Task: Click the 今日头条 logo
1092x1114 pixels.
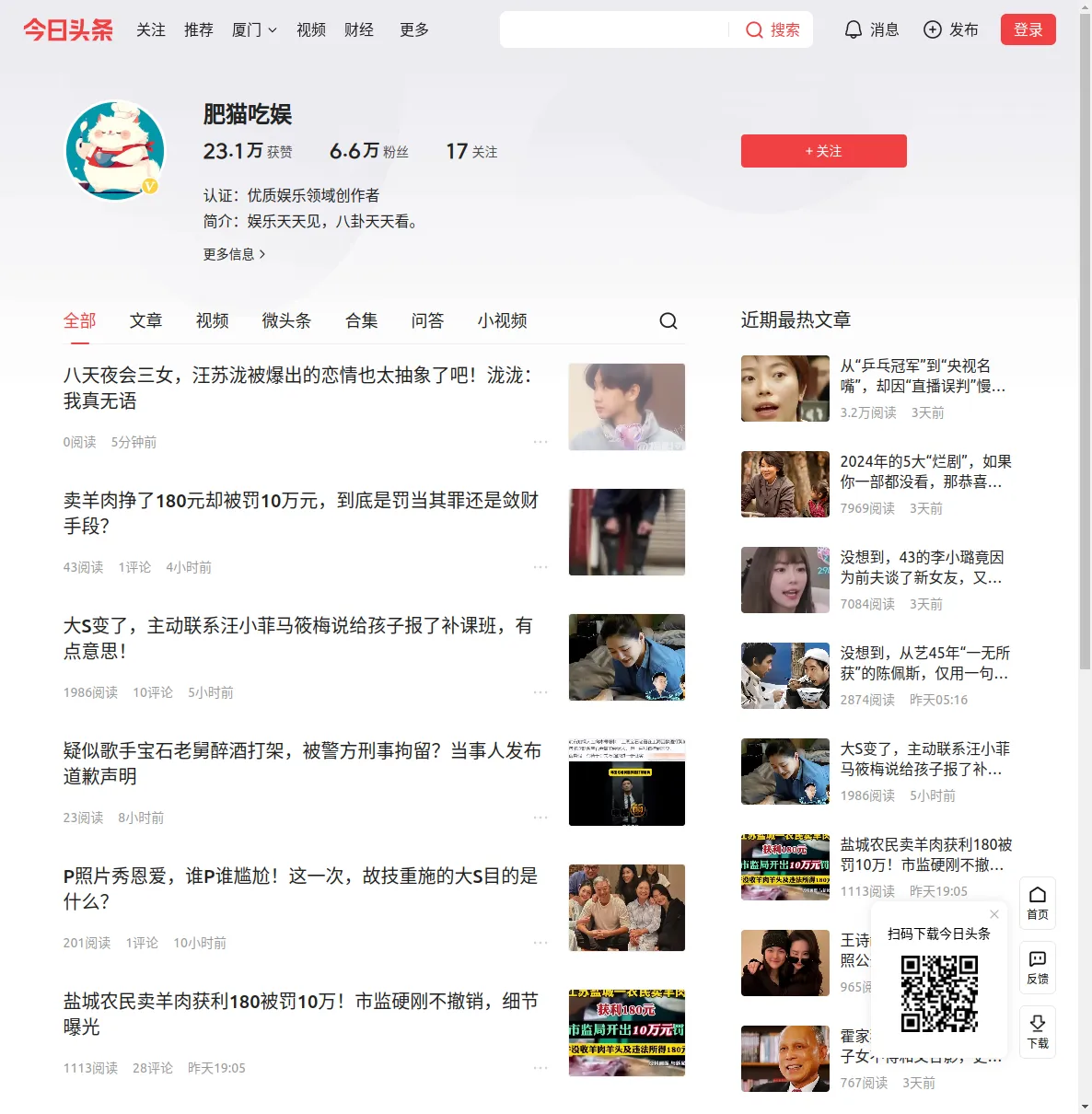Action: pyautogui.click(x=68, y=29)
